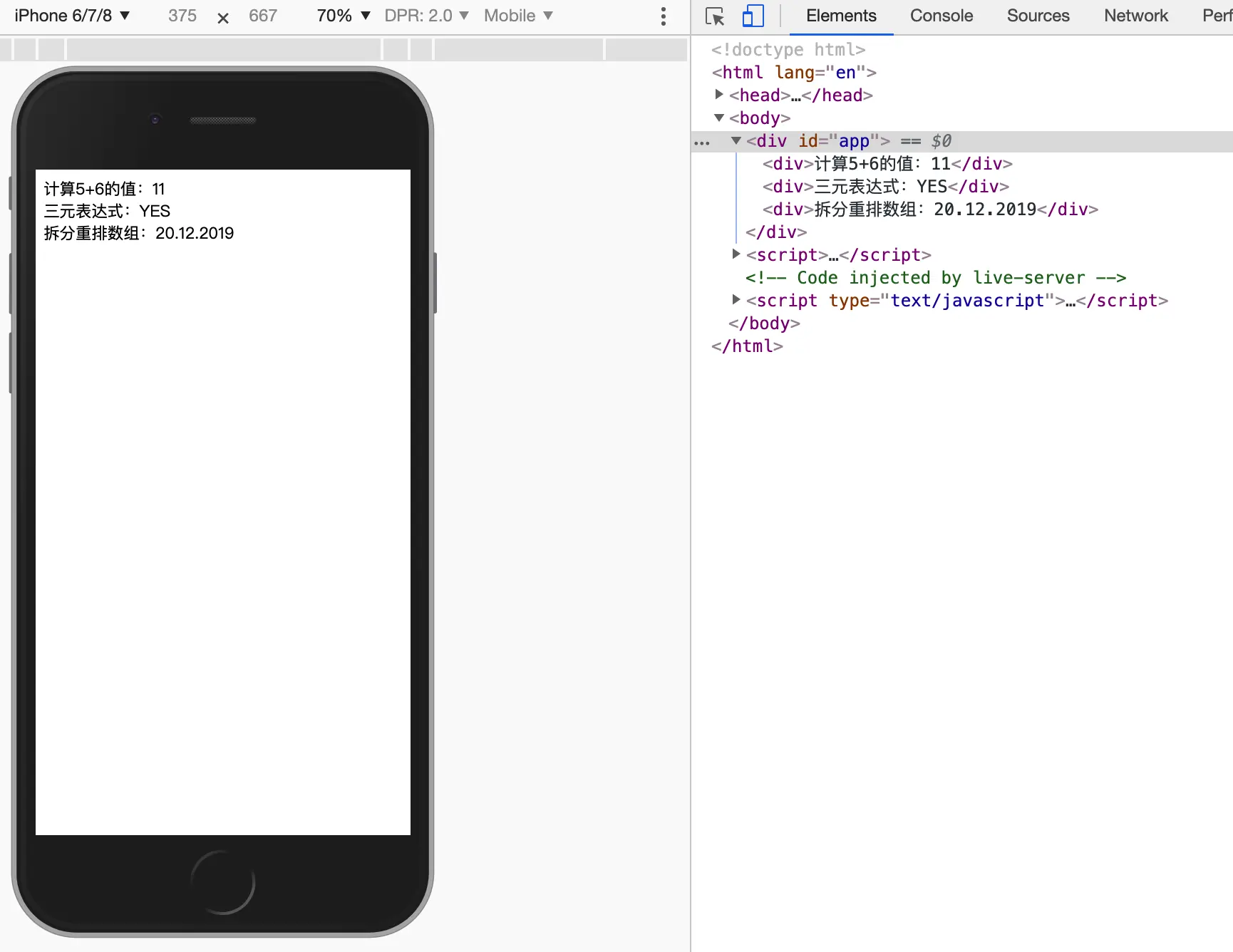Select the closing html tag line

click(x=747, y=346)
